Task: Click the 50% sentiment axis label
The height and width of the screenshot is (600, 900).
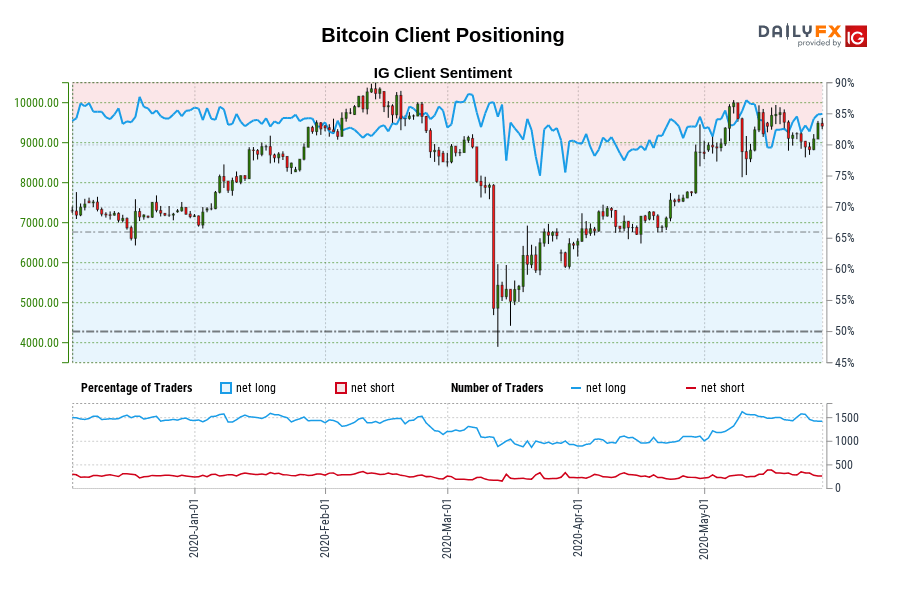Action: pos(844,331)
